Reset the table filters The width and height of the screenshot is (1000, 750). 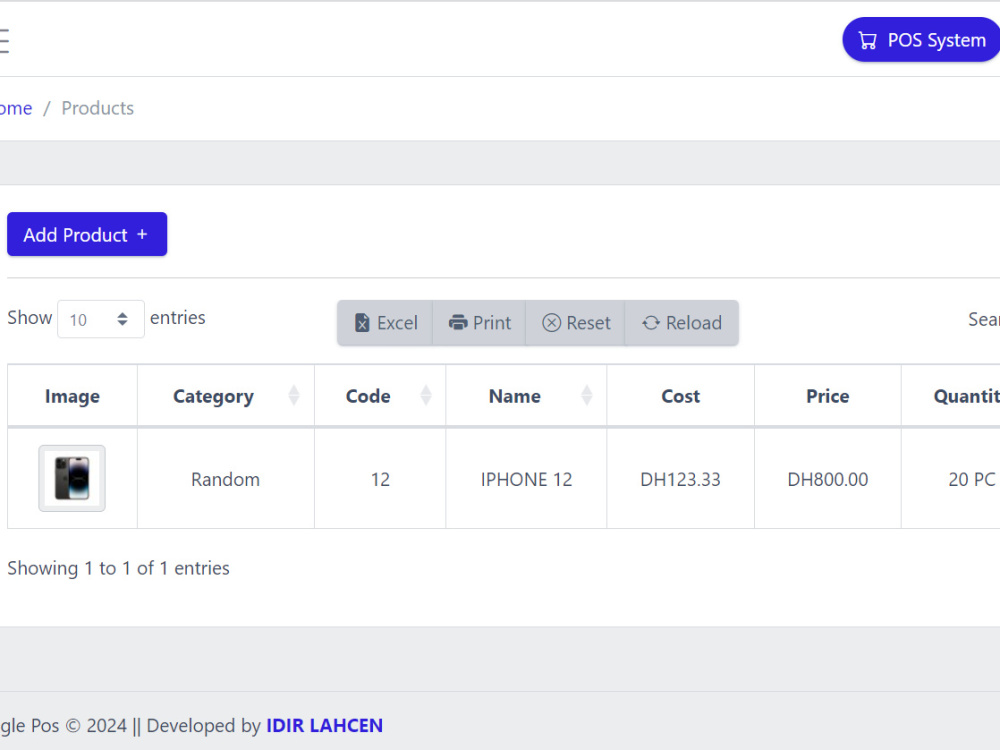point(576,323)
